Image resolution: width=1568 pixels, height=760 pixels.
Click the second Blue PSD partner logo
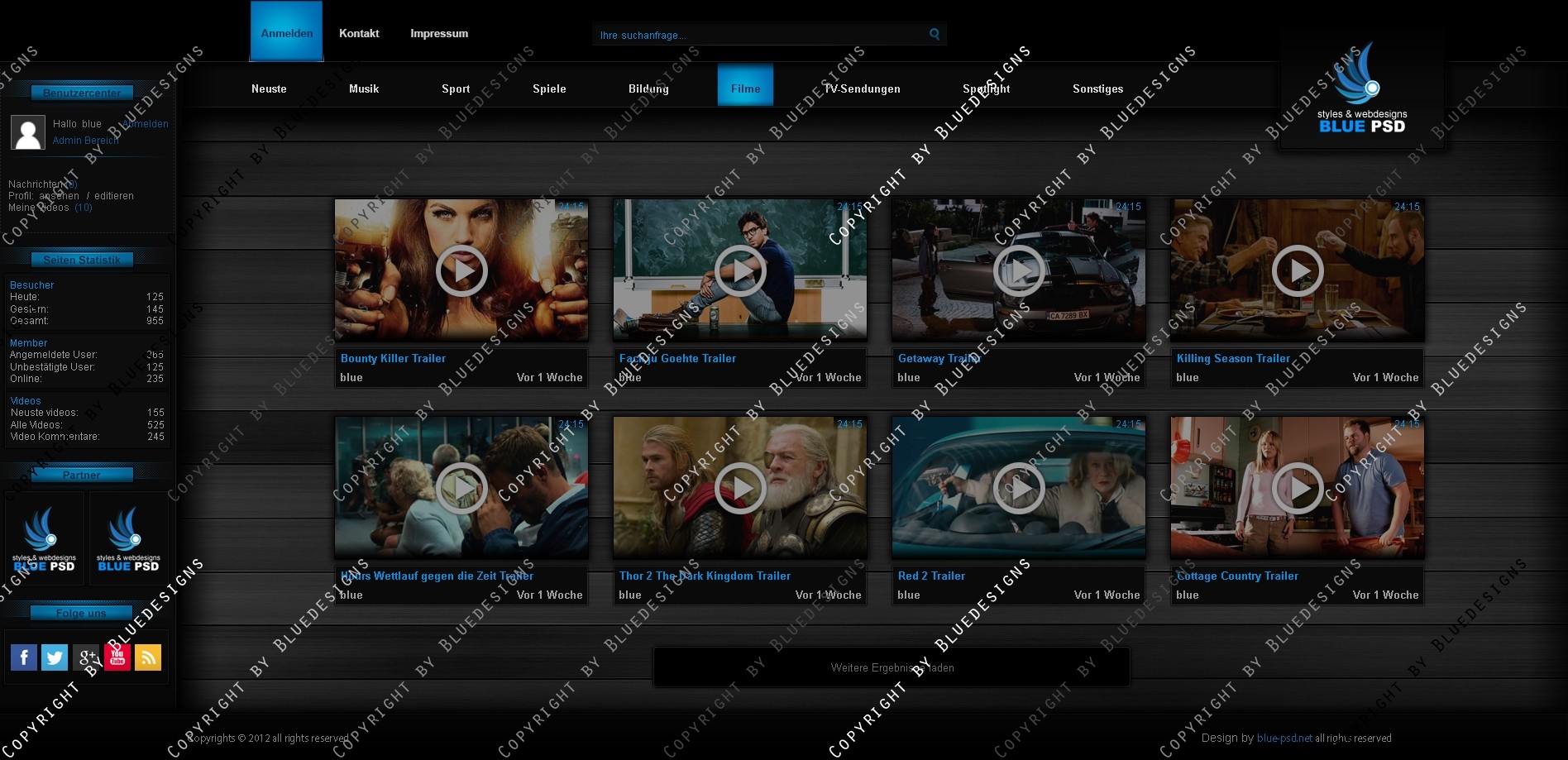(x=129, y=539)
